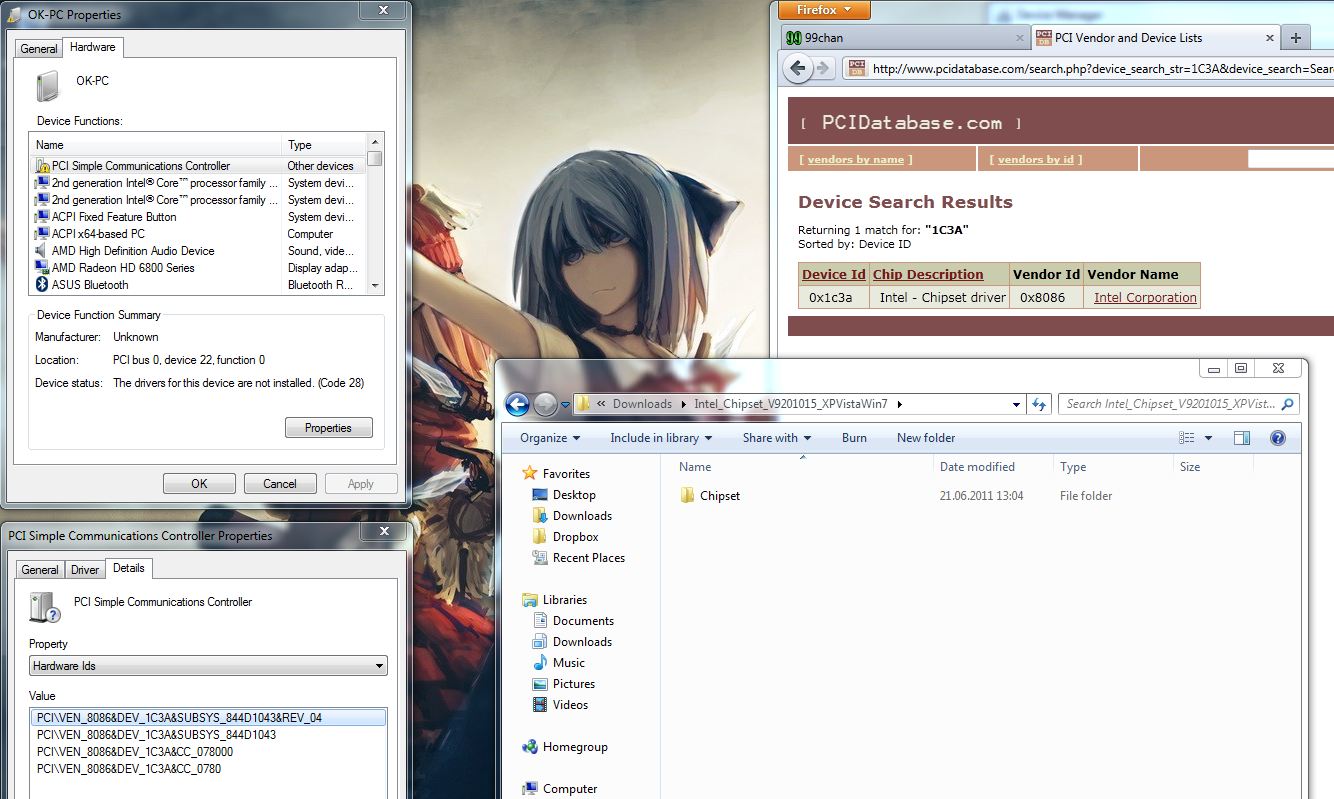1334x799 pixels.
Task: Close the 99chan tab
Action: click(1019, 38)
